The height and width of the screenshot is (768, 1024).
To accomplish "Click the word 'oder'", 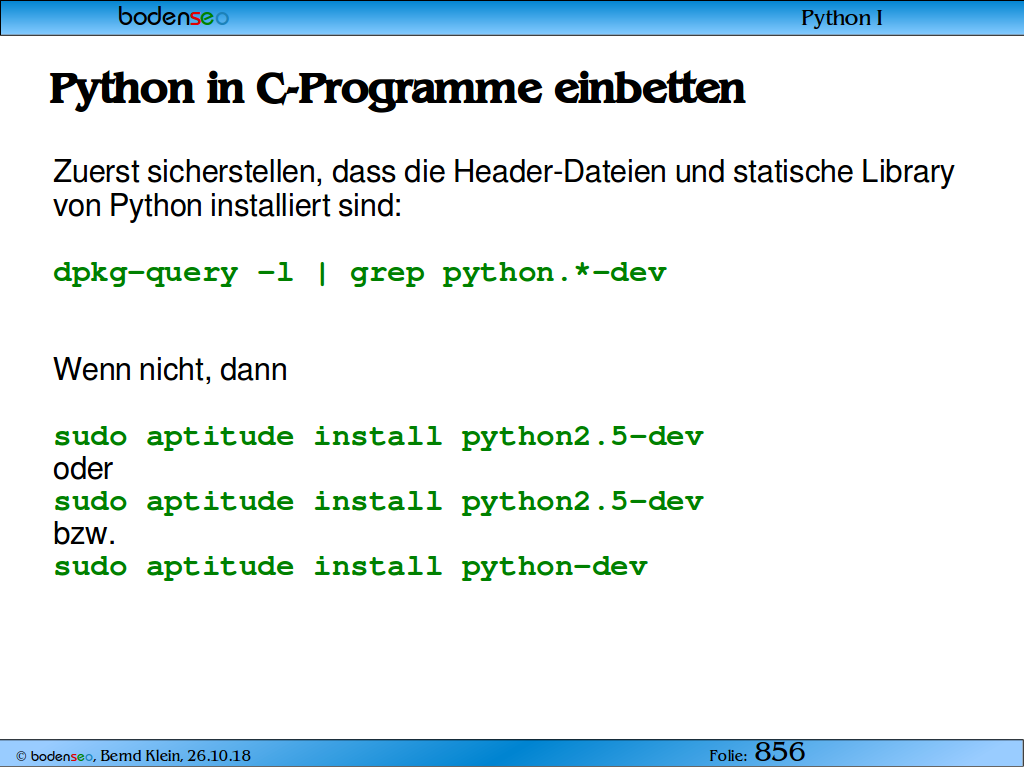I will (83, 469).
